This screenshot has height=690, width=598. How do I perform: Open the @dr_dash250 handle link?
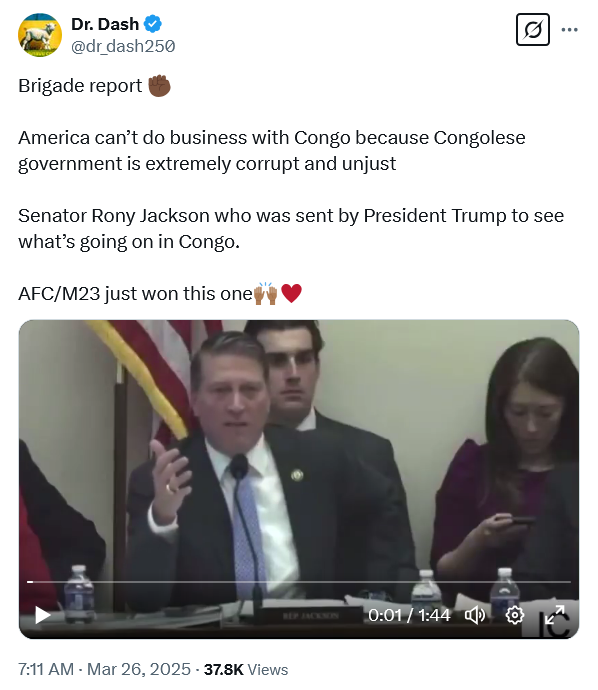click(123, 46)
